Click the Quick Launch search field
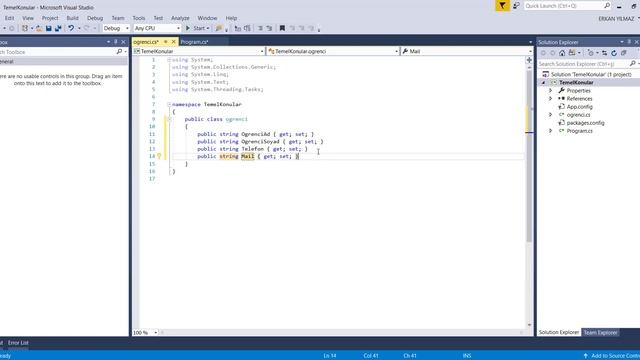This screenshot has width=640, height=360. (x=567, y=6)
